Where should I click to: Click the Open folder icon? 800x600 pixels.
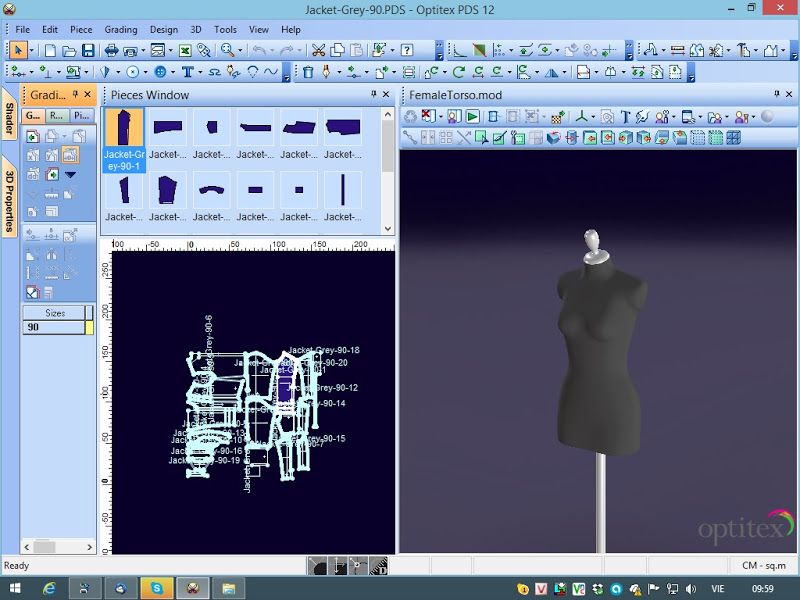69,50
